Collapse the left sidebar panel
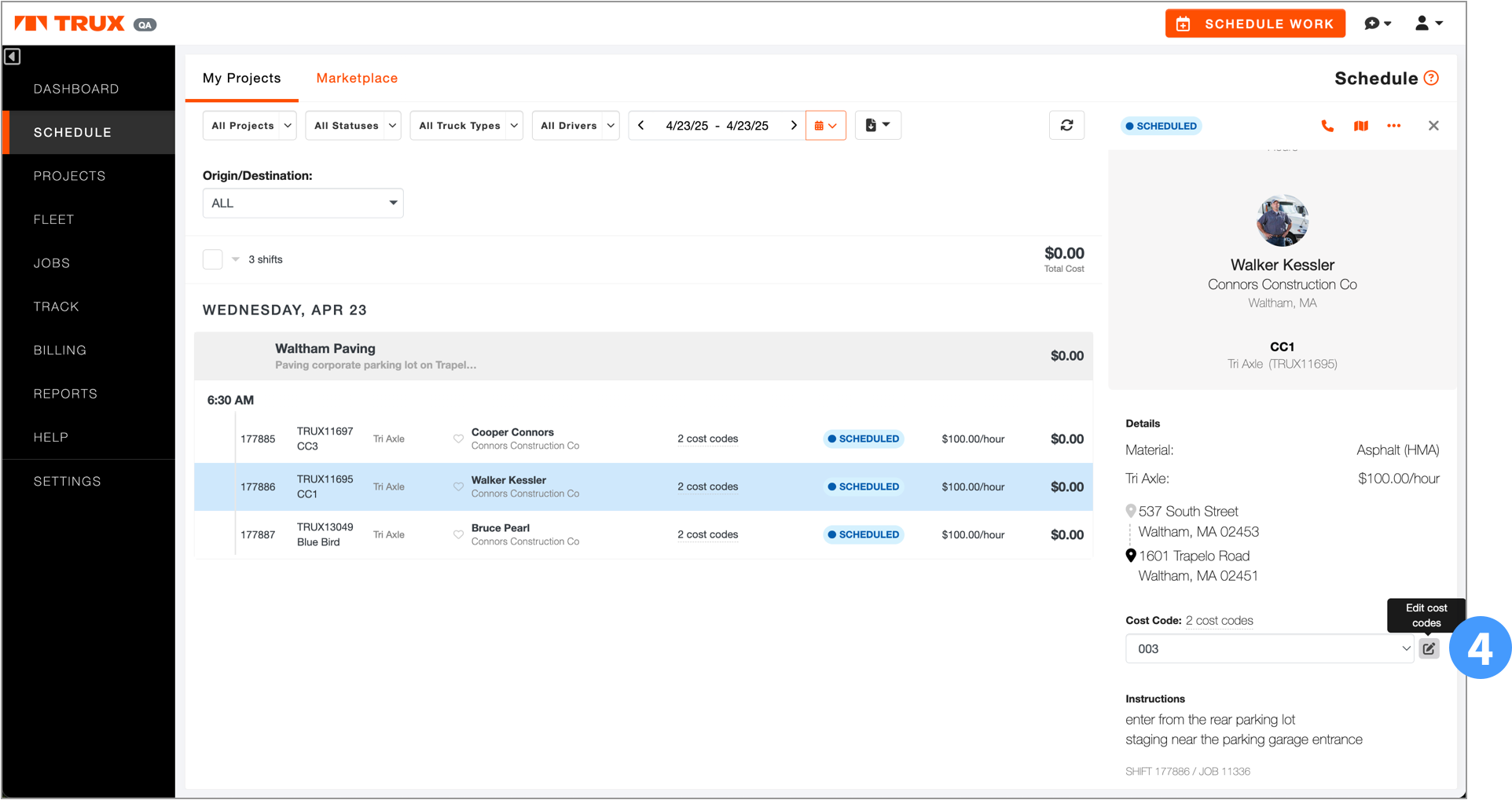 13,57
